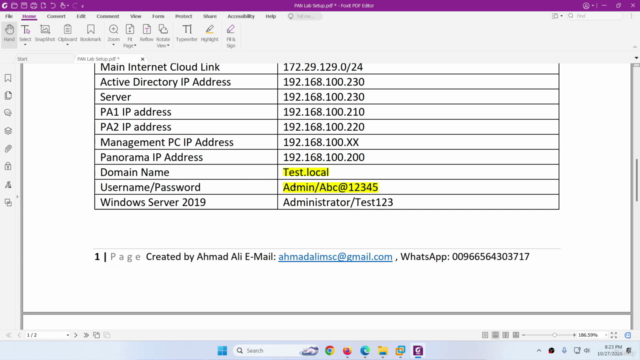Expand the Fit Page dropdown
Screen dimensions: 640x360
click(135, 46)
